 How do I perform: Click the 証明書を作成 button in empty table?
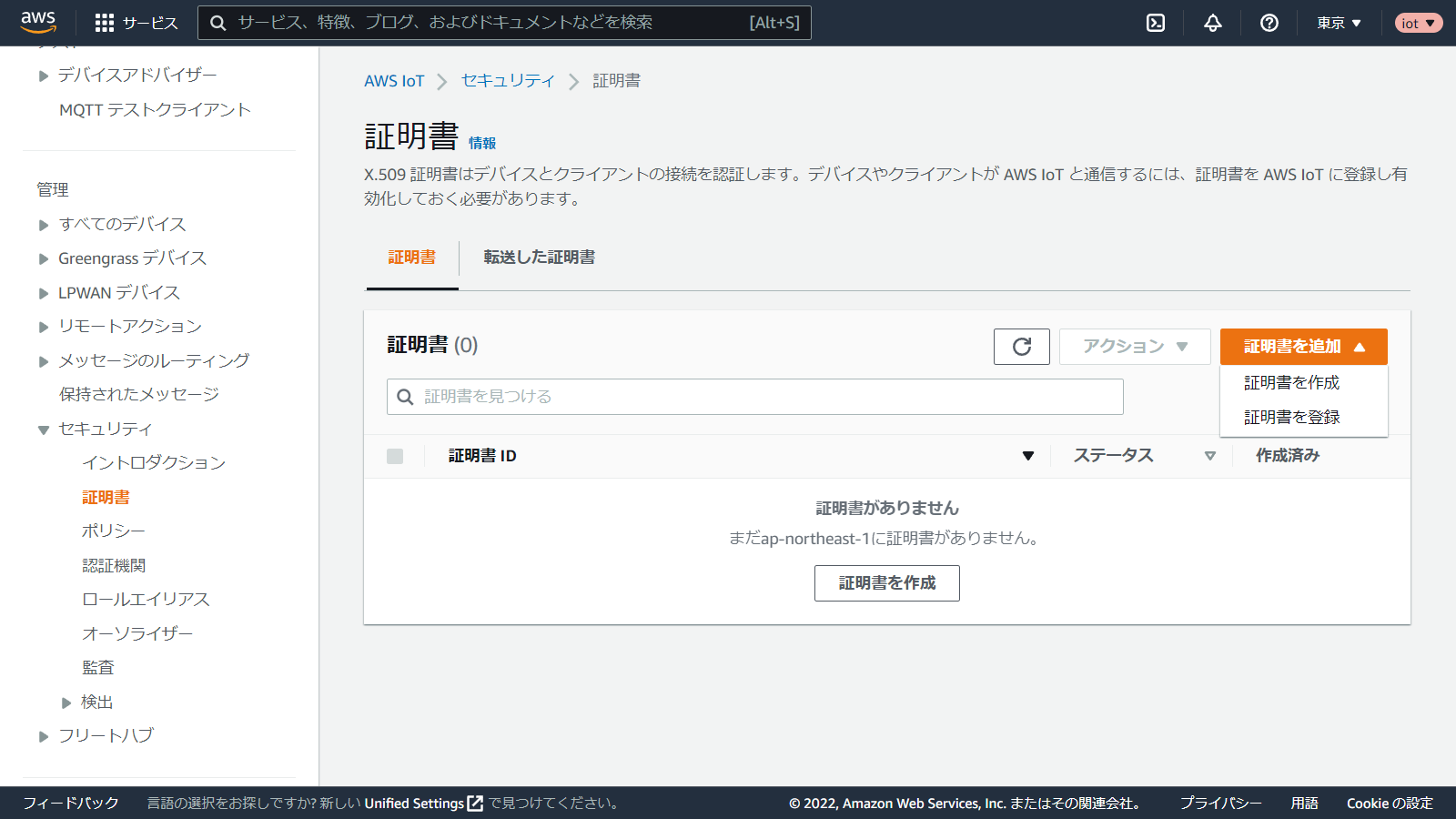click(x=886, y=583)
